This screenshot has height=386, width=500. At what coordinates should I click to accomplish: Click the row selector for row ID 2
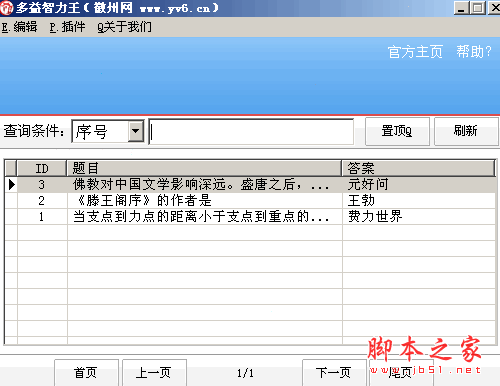tap(11, 201)
